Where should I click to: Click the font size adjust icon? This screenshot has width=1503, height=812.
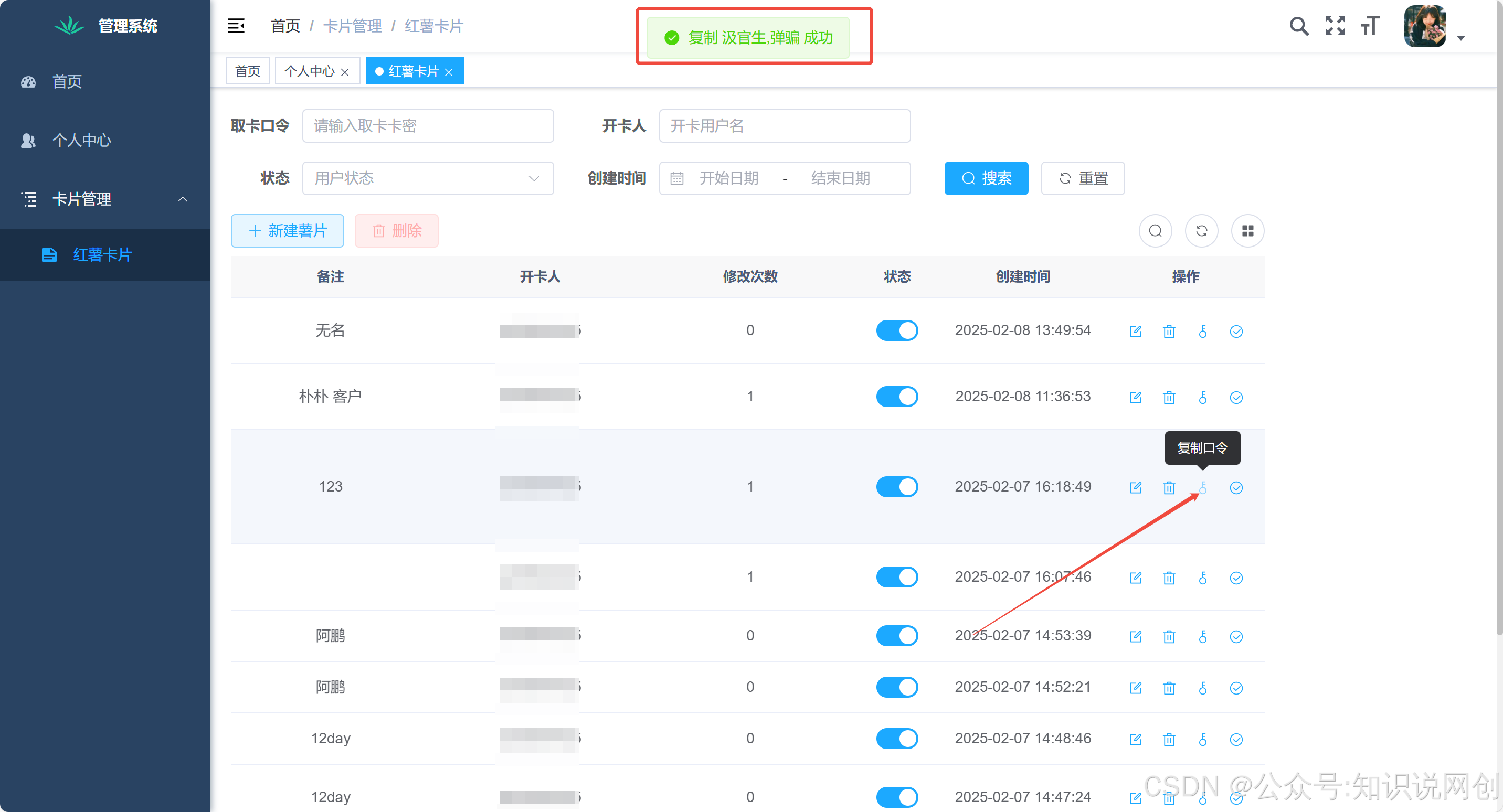coord(1370,26)
